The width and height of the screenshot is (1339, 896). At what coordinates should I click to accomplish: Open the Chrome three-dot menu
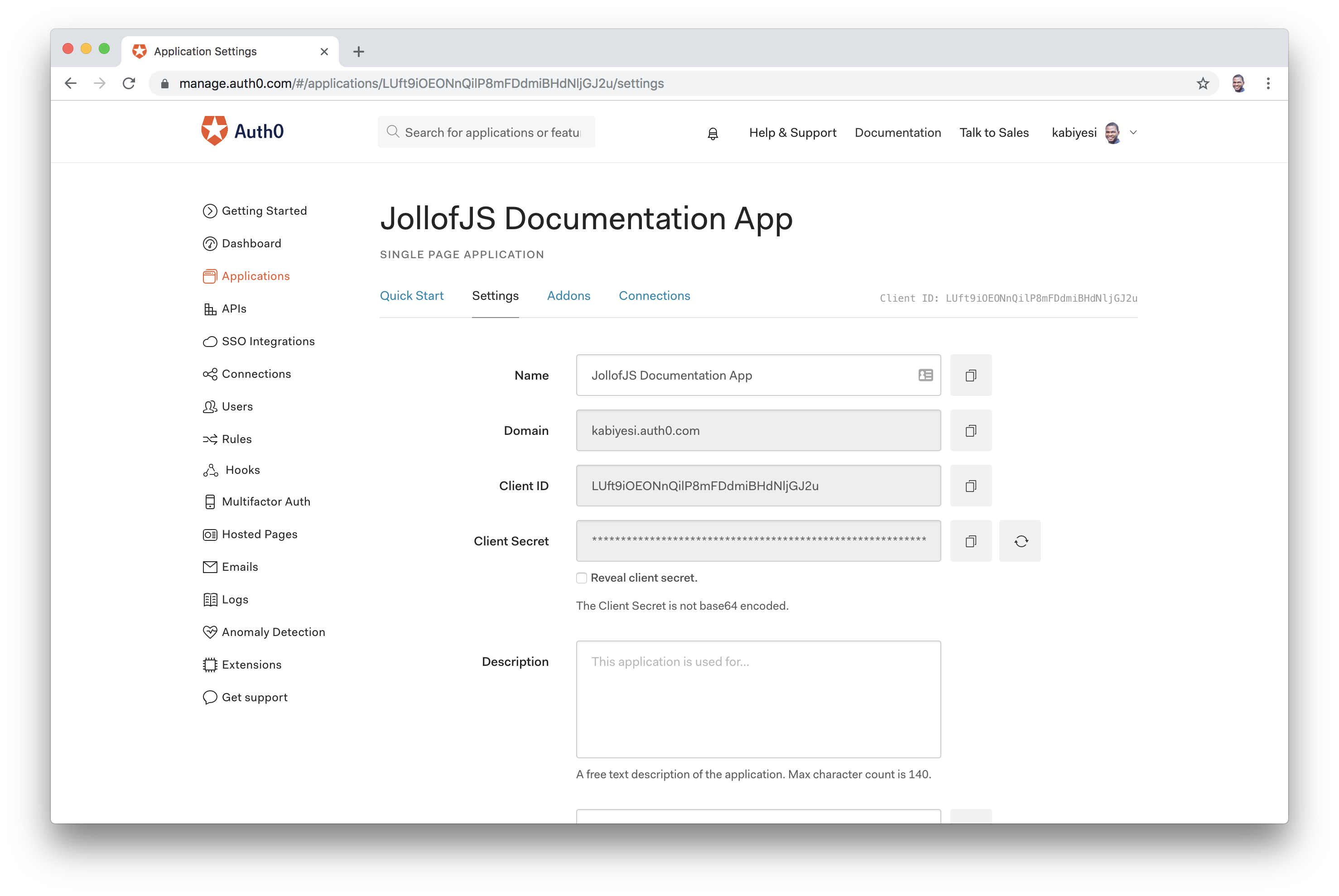coord(1267,83)
